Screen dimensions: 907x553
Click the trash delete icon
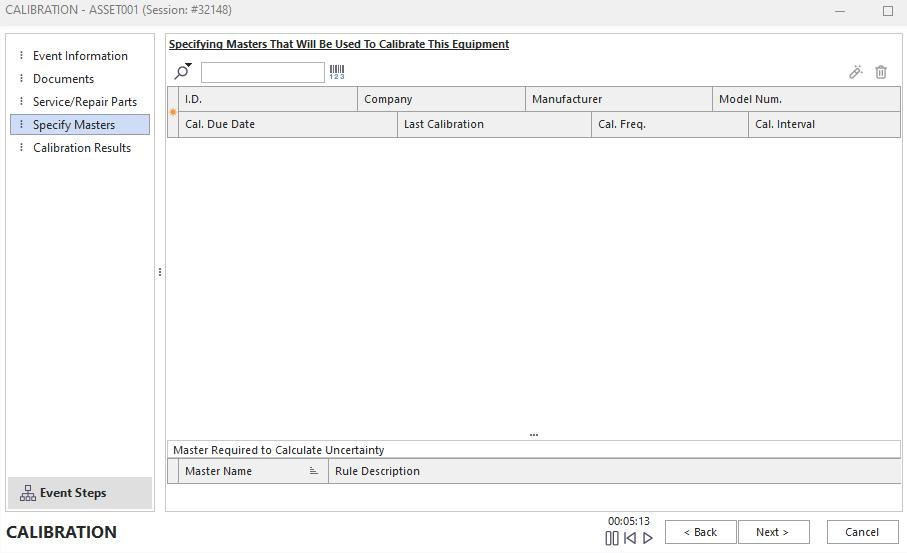pos(880,72)
